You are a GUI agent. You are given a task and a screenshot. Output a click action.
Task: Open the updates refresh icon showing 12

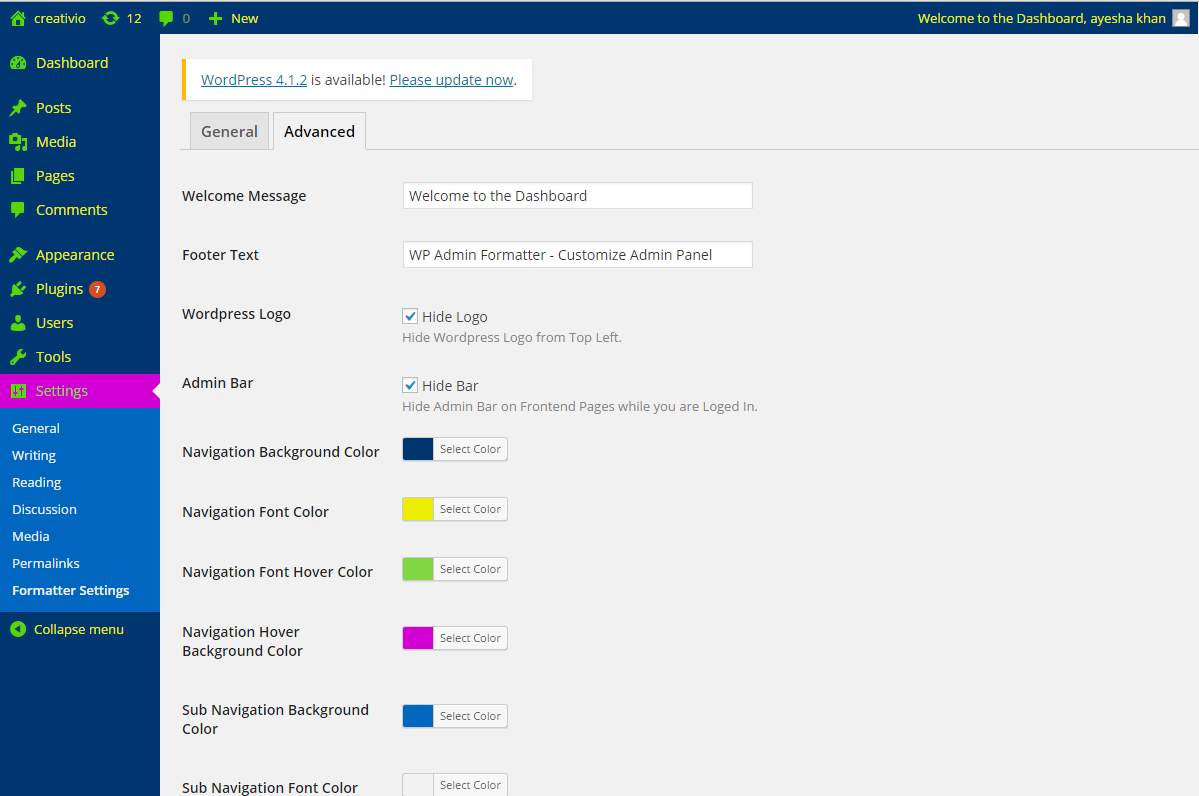pyautogui.click(x=111, y=18)
